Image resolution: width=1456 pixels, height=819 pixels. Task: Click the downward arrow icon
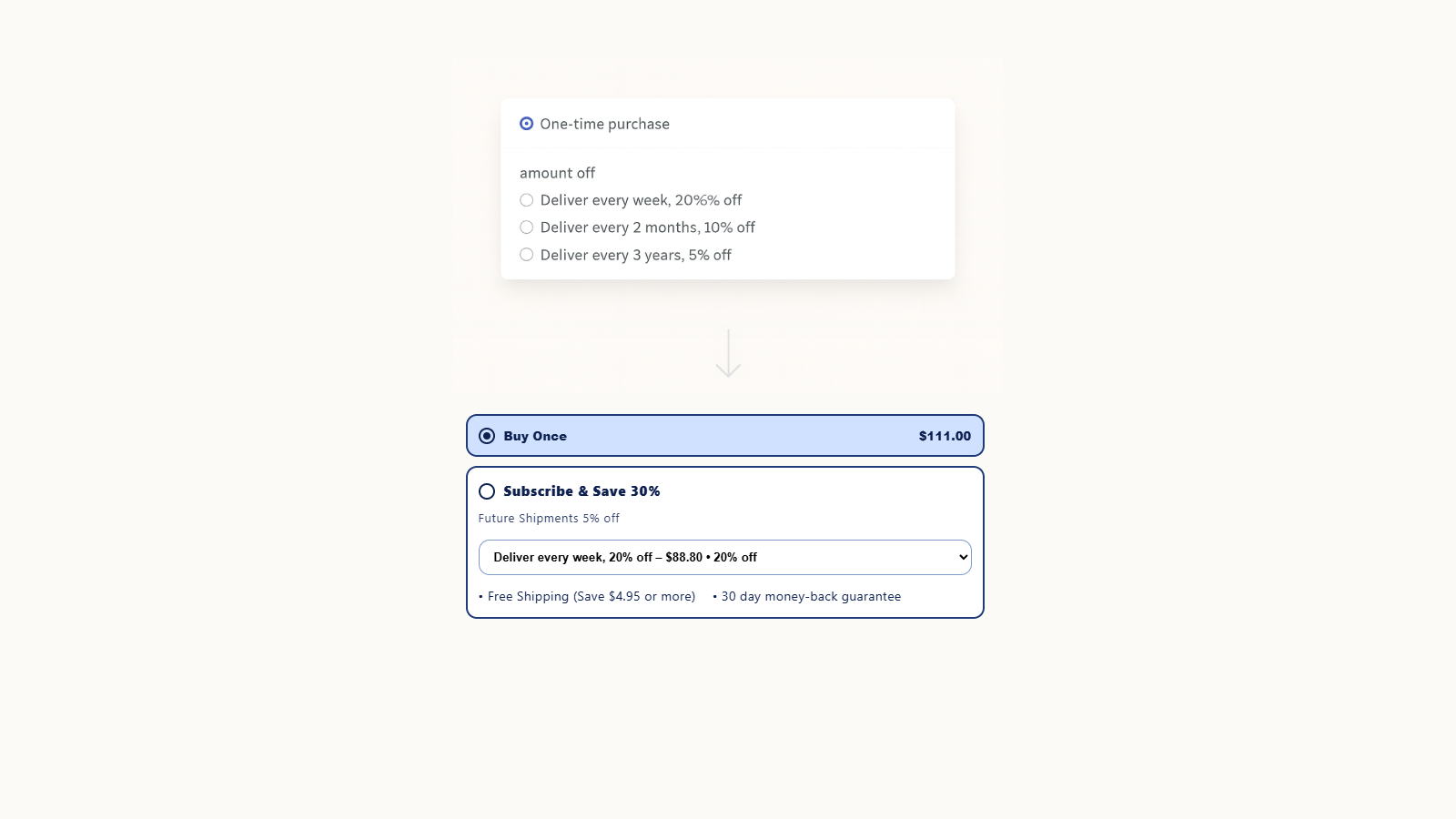click(x=728, y=354)
